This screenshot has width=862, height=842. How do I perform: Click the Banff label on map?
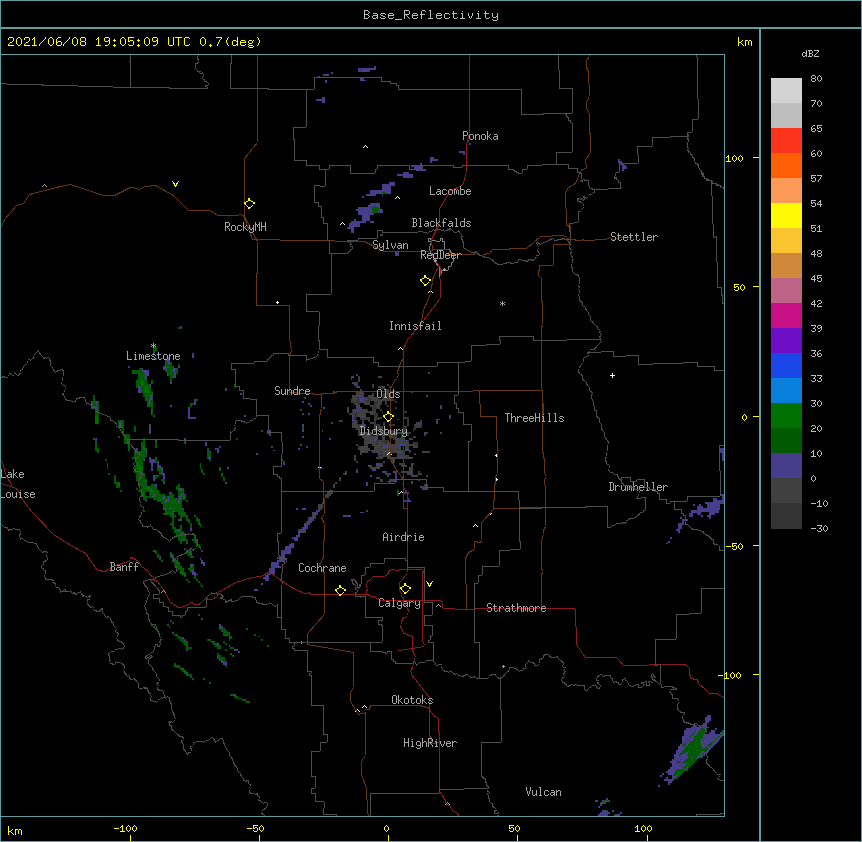[124, 567]
